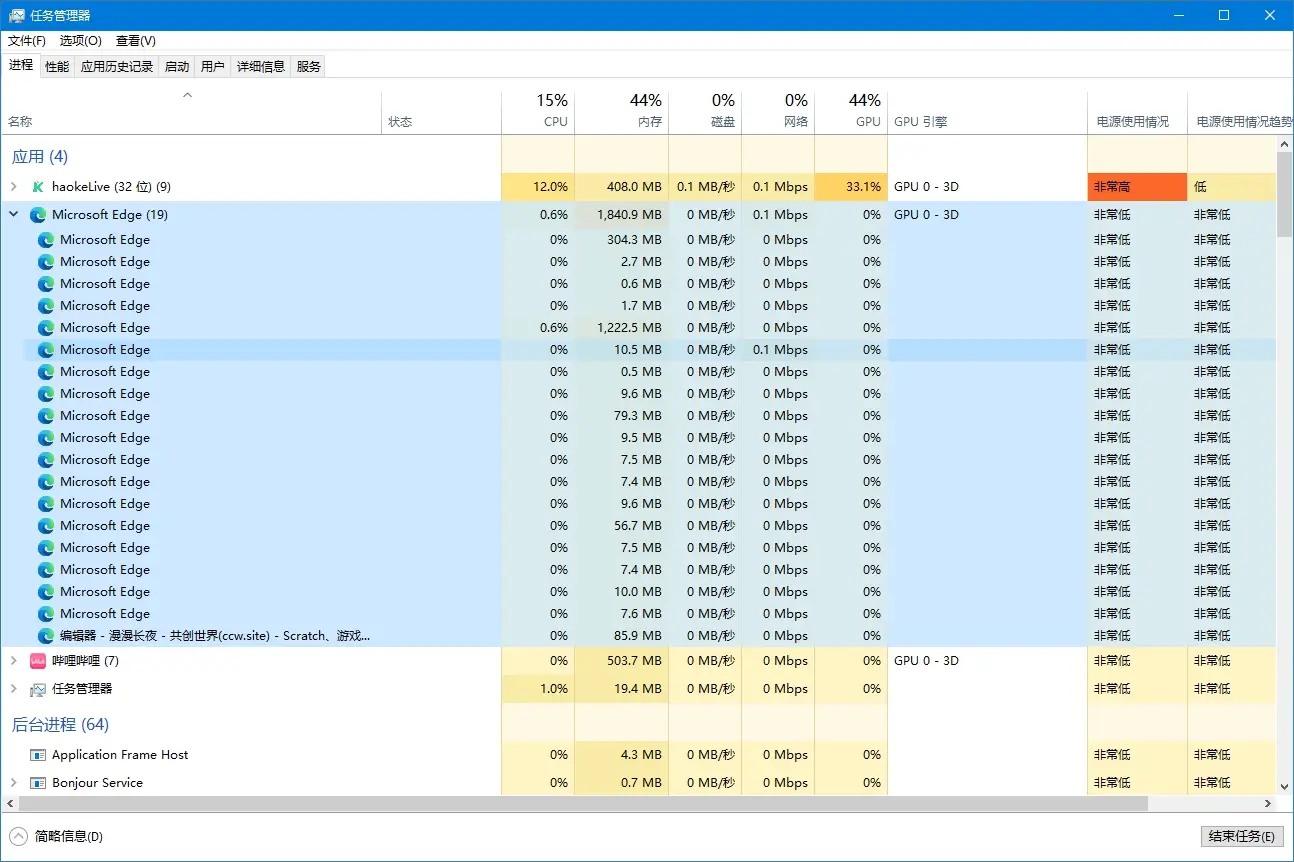The width and height of the screenshot is (1294, 862).
Task: Switch to the 启动 tab
Action: [177, 67]
